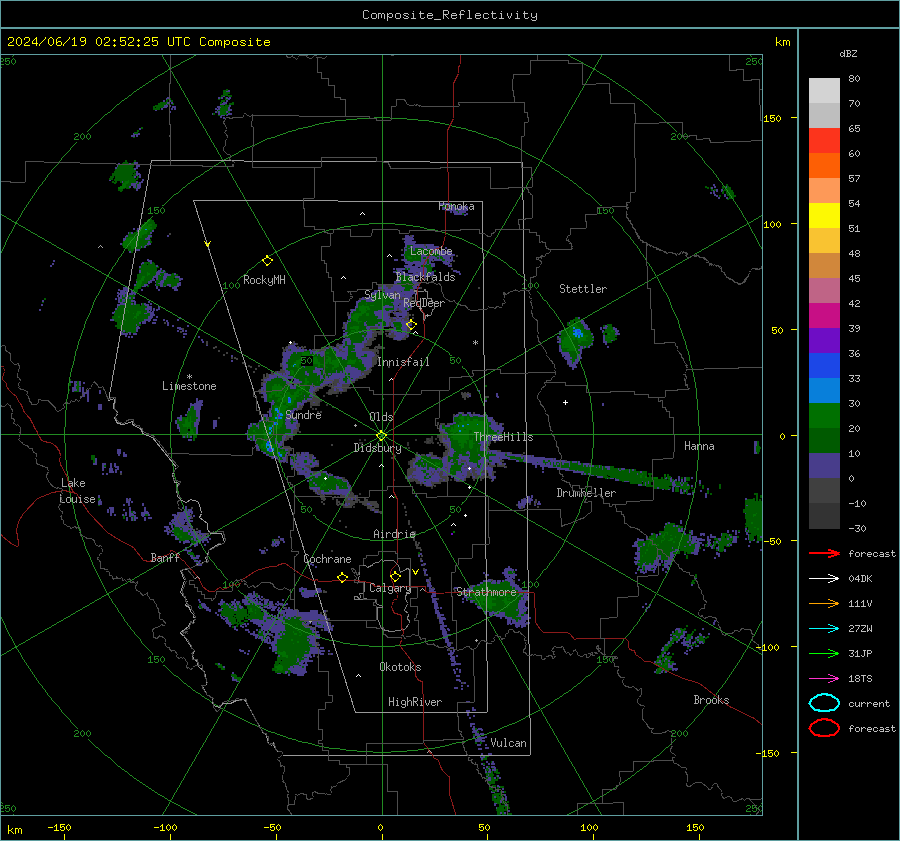Click the Drumheller city label
The height and width of the screenshot is (841, 900).
tap(586, 493)
